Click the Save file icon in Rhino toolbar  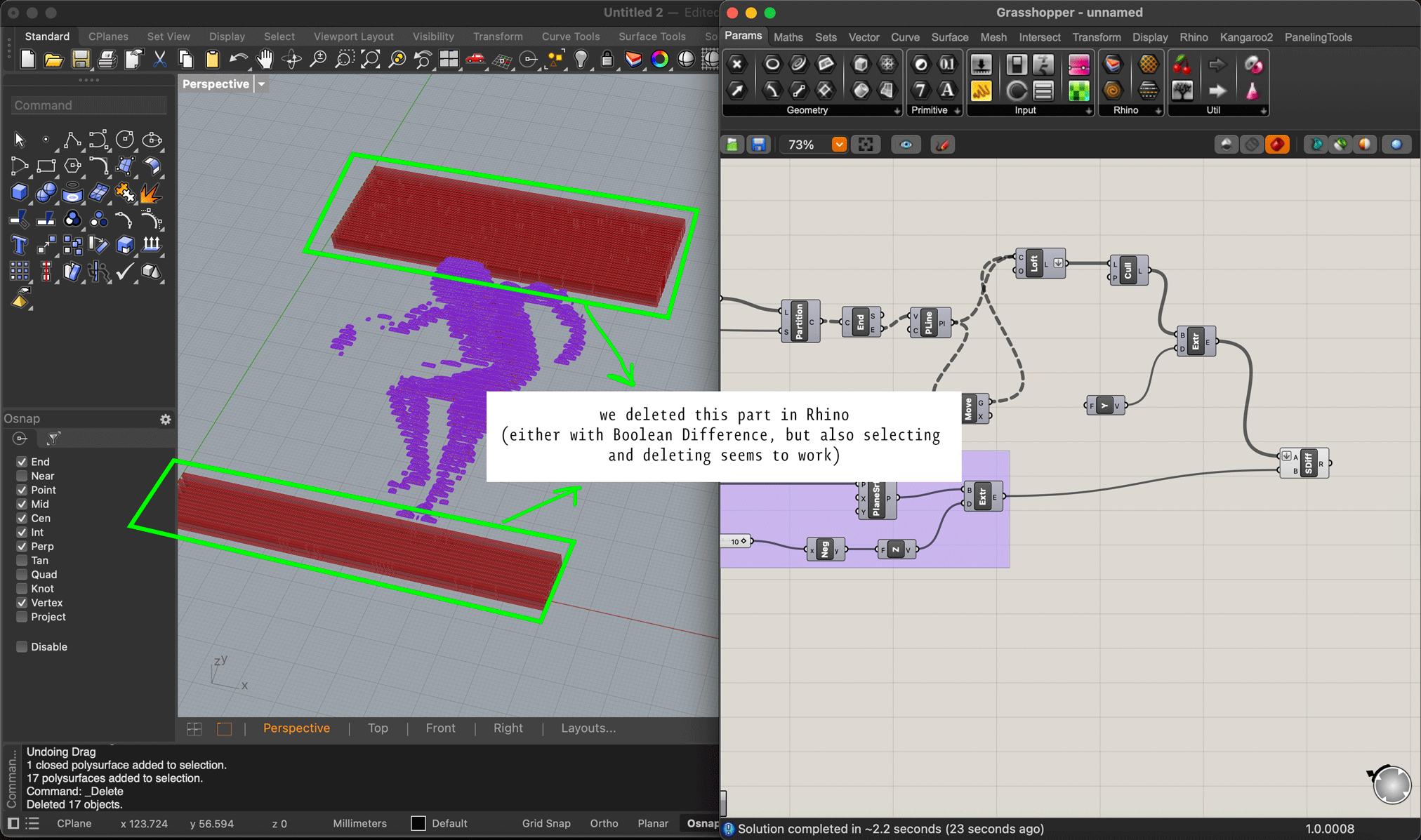(80, 60)
